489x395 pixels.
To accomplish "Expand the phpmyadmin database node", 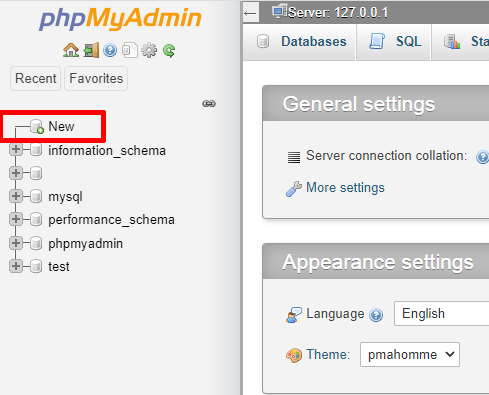I will click(16, 243).
